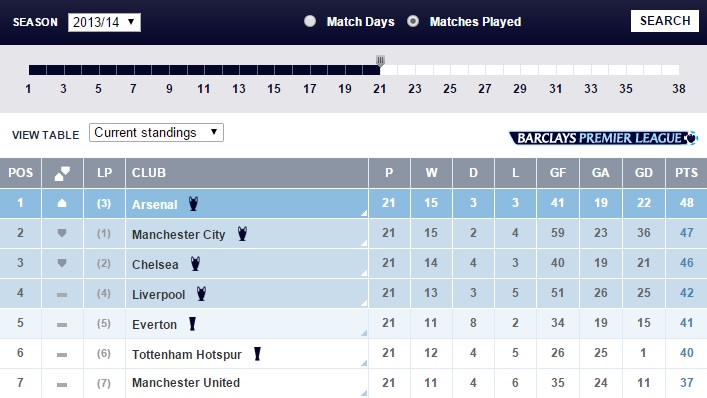Click the trophy icon next to Manchester City
Screen dimensions: 707x398
click(243, 233)
